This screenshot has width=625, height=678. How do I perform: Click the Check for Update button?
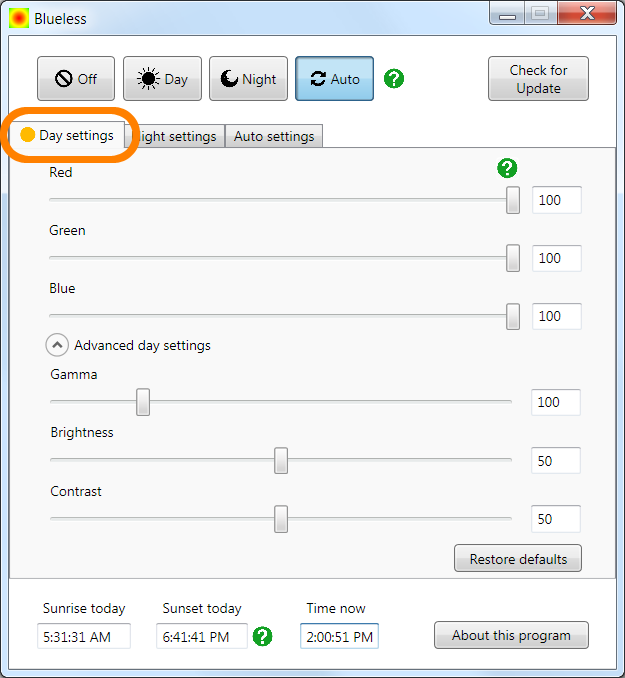tap(538, 79)
